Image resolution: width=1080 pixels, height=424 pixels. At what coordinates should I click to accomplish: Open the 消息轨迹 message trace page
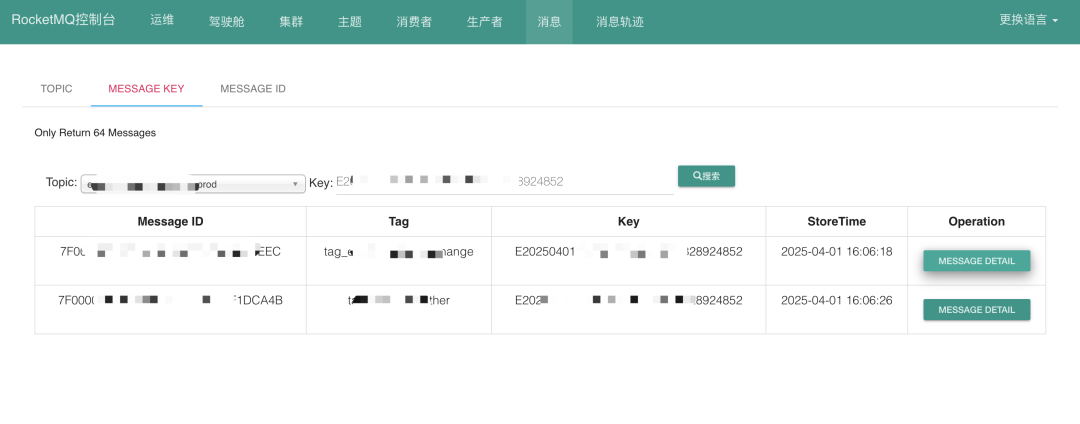tap(620, 21)
